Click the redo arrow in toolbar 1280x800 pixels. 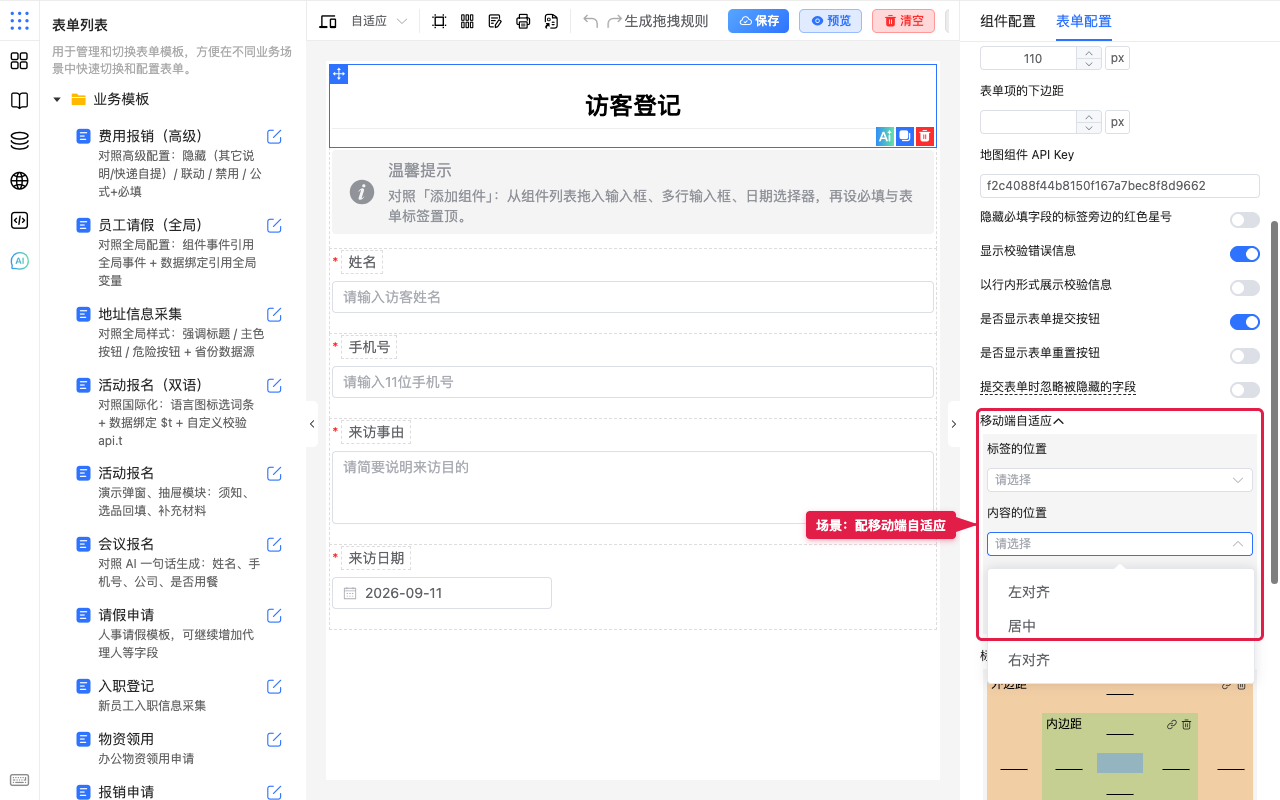coord(615,21)
